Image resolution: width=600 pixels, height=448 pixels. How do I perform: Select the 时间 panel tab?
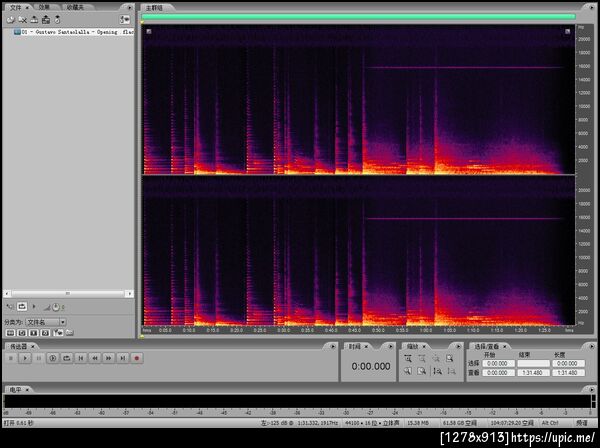click(x=355, y=347)
